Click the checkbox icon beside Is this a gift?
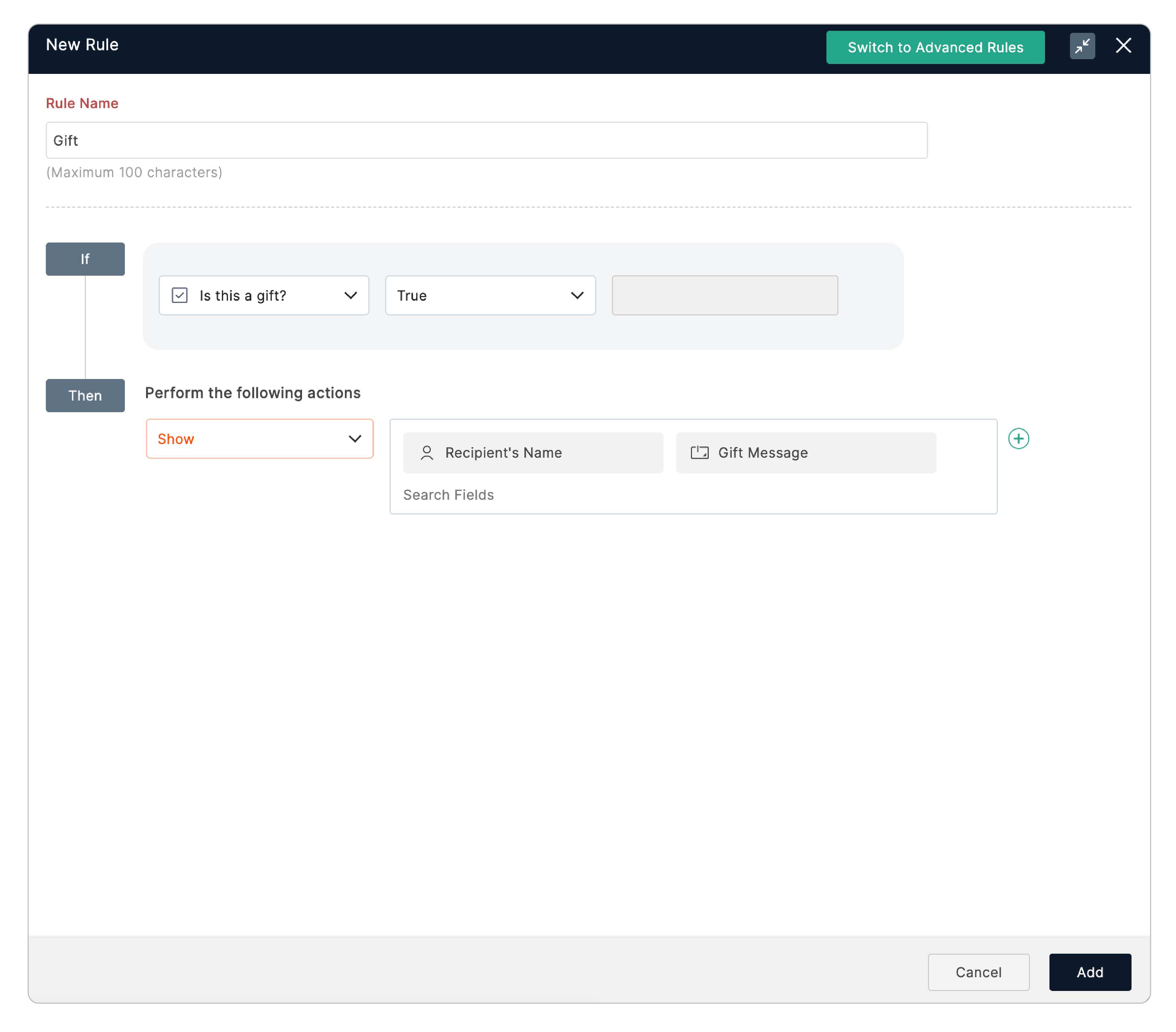Screen dimensions: 1176x1032 (x=180, y=295)
